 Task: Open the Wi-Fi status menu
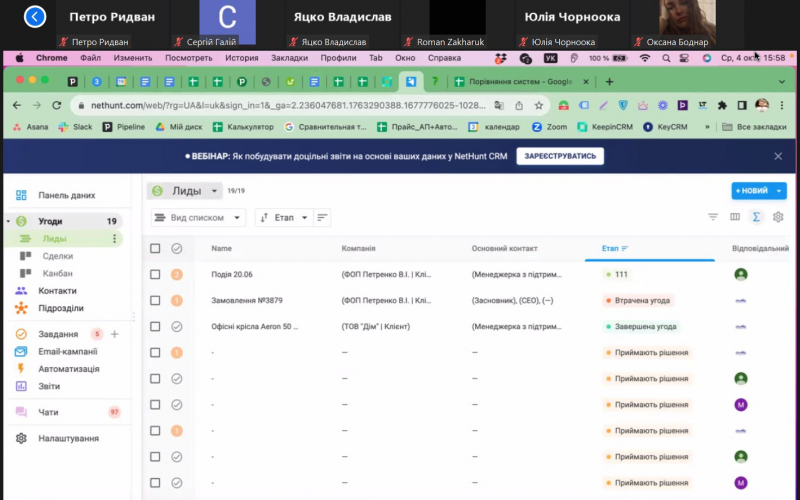tap(645, 58)
